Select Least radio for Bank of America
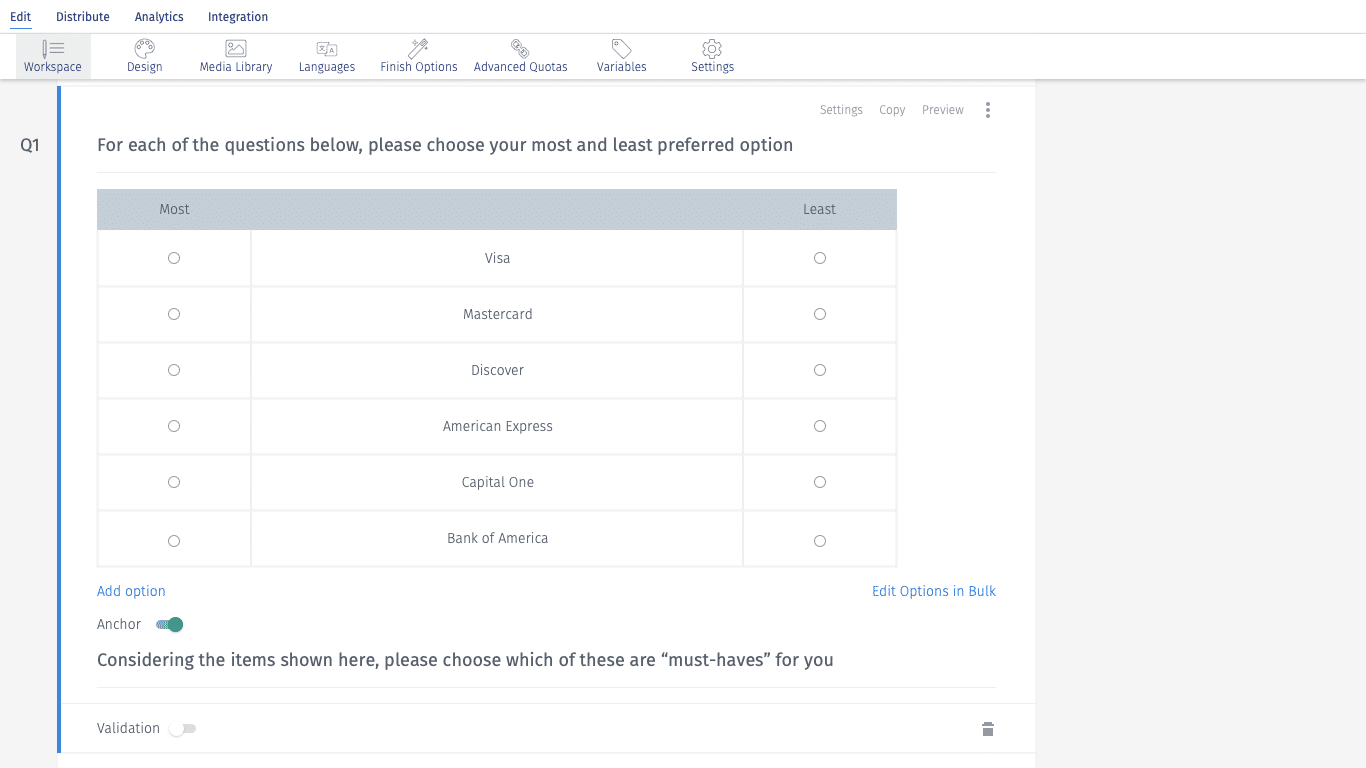1366x768 pixels. pos(820,541)
